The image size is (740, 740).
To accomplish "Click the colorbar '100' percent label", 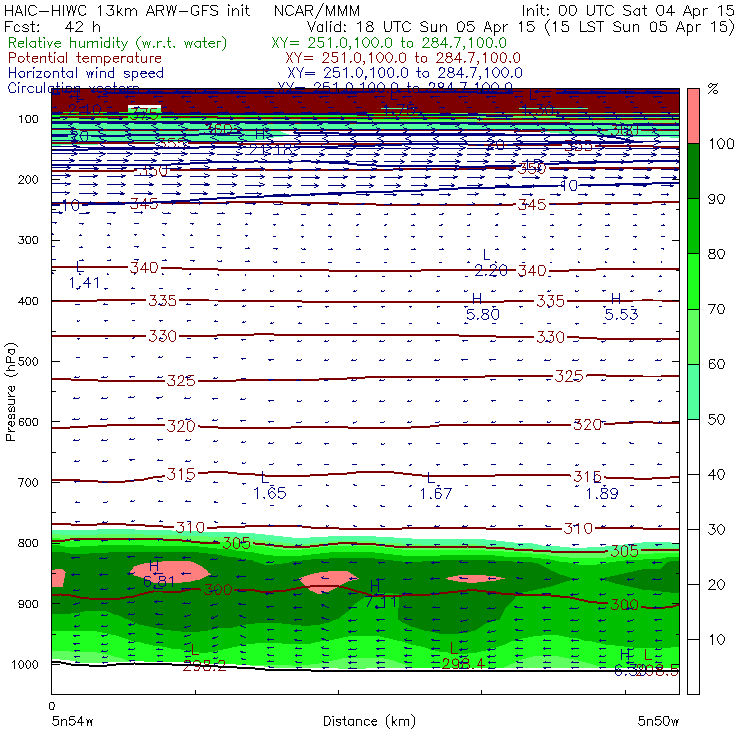I will coord(722,144).
